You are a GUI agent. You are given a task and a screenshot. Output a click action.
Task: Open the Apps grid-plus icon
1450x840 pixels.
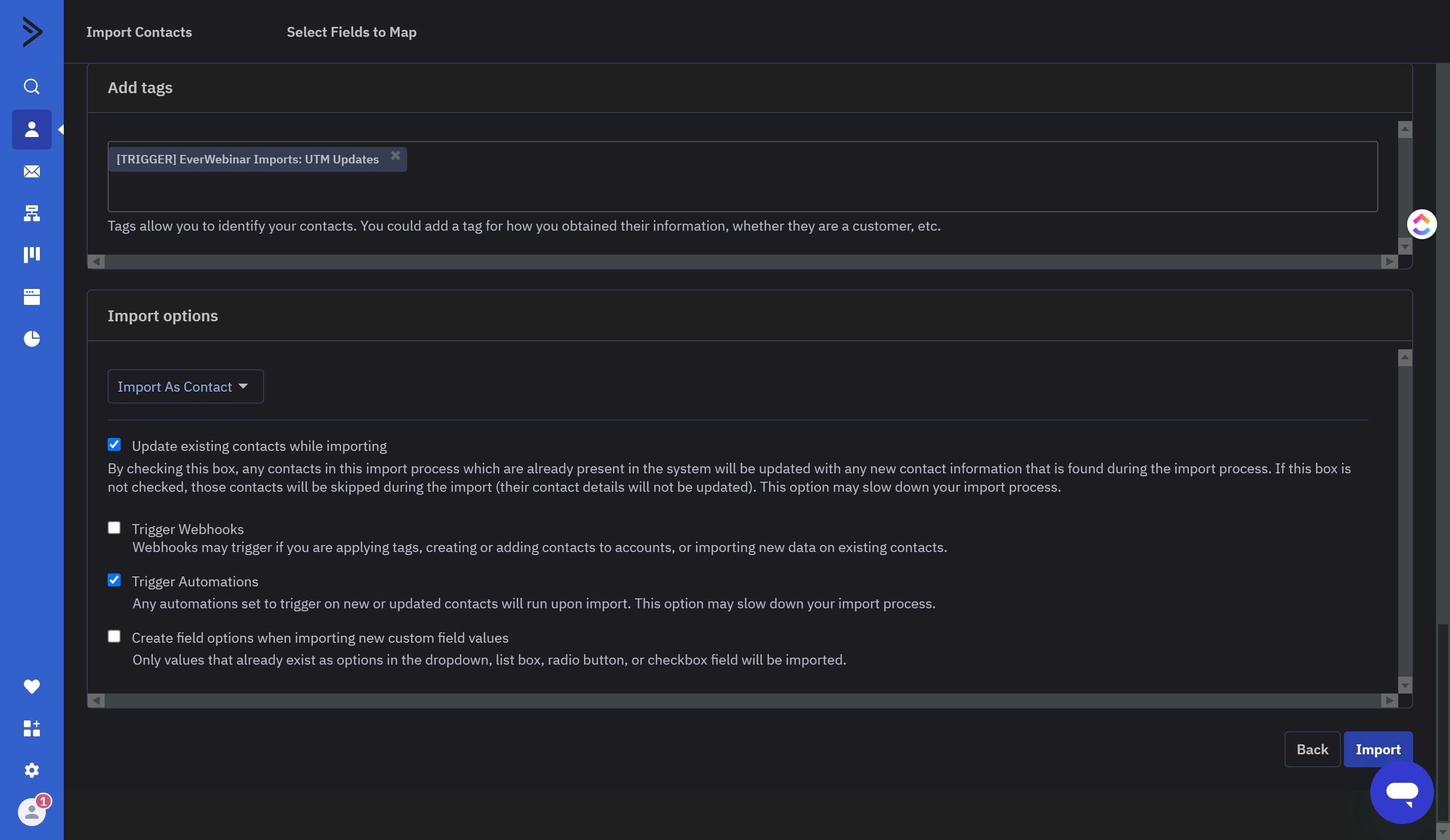click(32, 728)
